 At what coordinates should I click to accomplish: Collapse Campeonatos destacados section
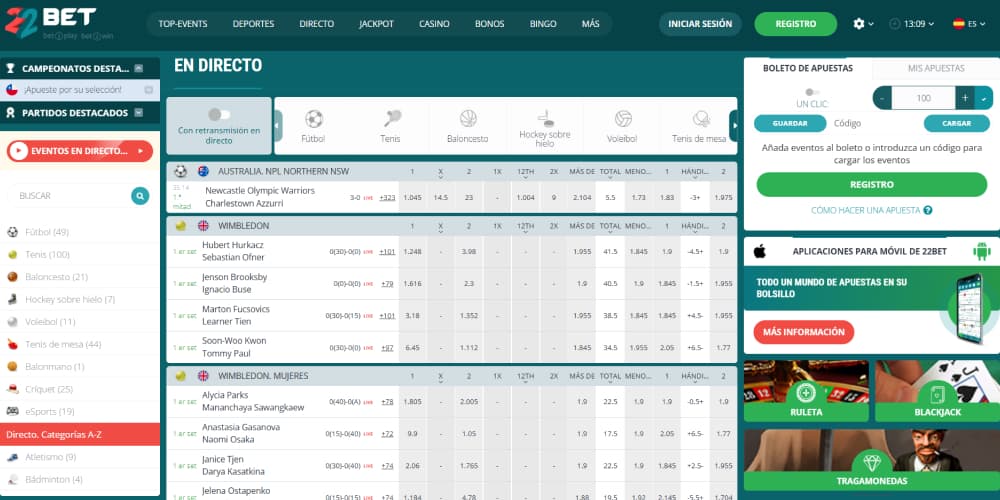139,68
